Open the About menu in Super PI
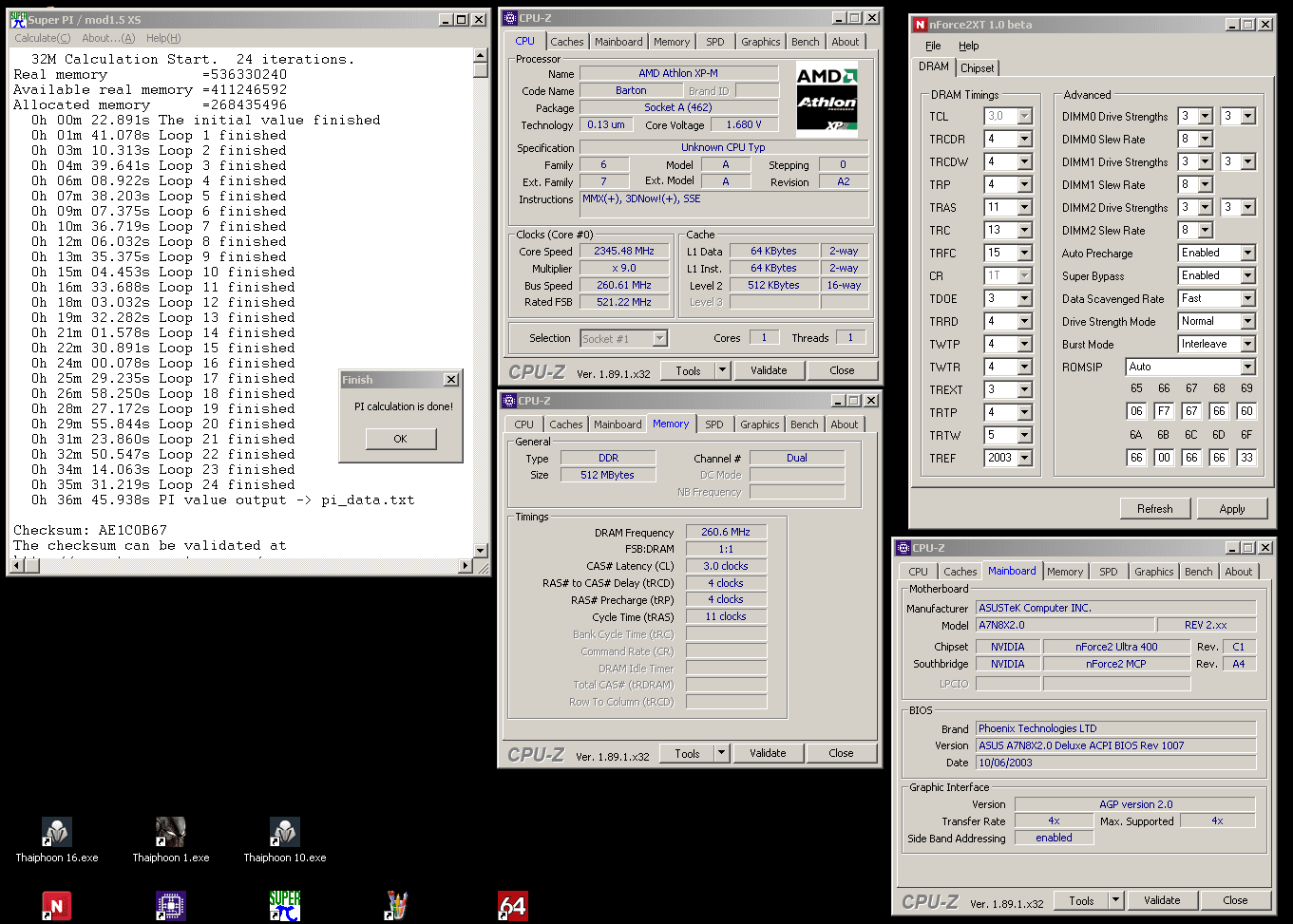 click(x=108, y=38)
